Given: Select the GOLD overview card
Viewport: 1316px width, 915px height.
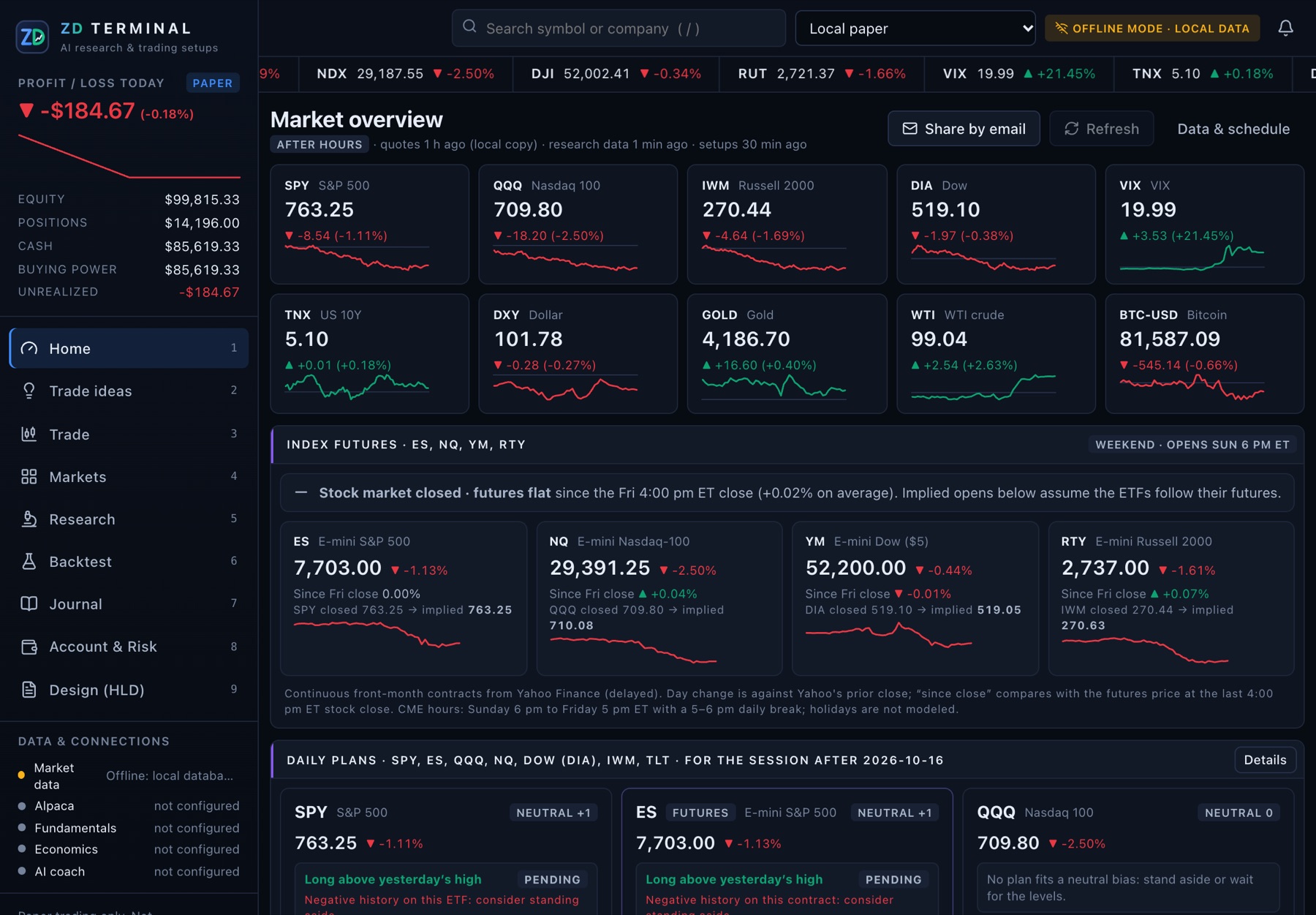Looking at the screenshot, I should pyautogui.click(x=787, y=354).
